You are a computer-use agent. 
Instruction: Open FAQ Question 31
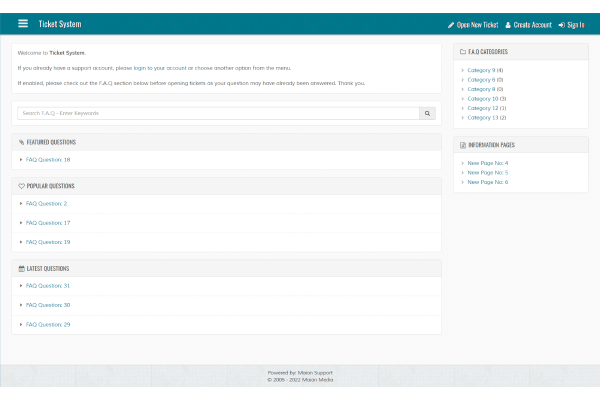48,286
